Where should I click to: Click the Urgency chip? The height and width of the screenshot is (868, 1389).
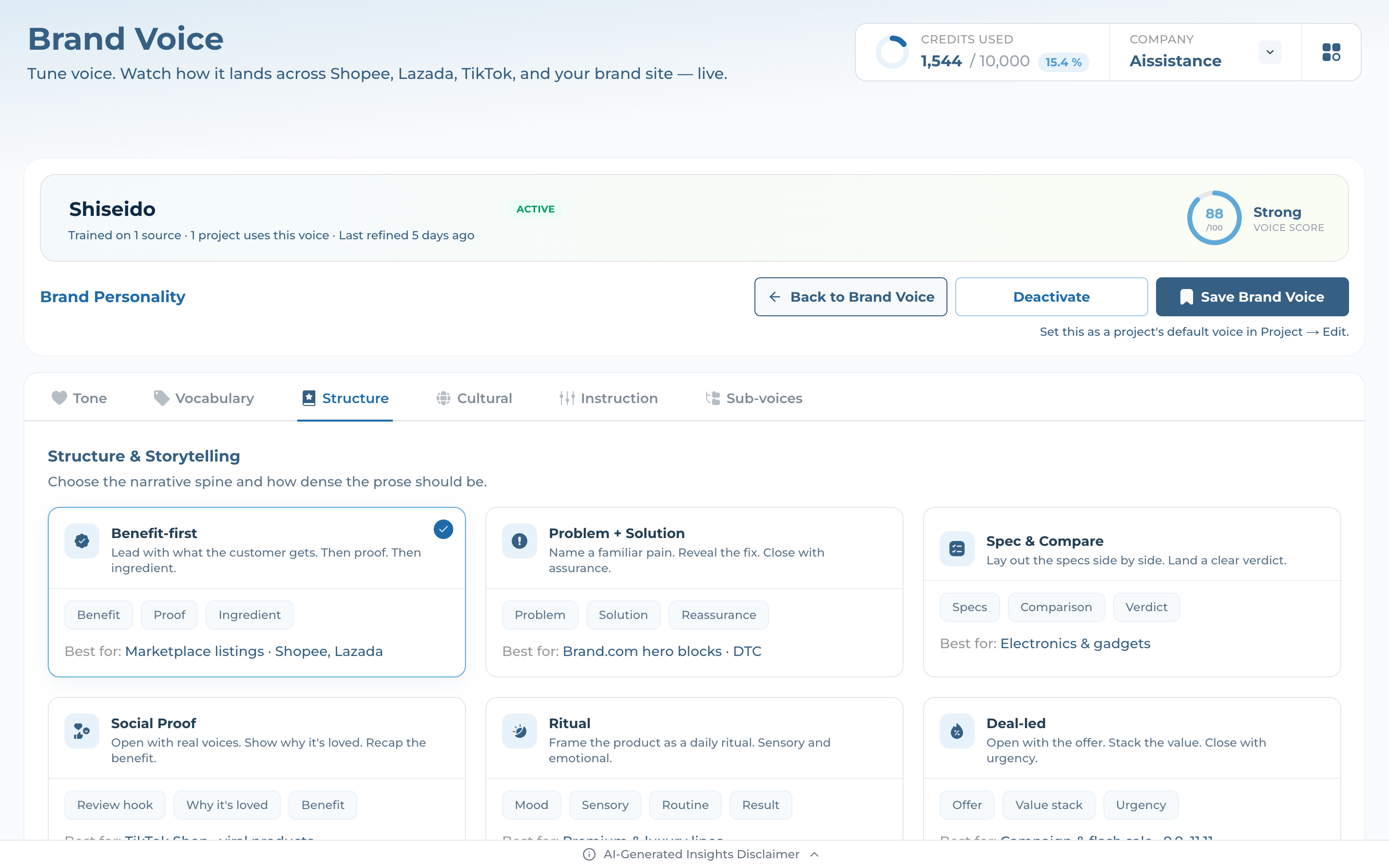[x=1141, y=805]
